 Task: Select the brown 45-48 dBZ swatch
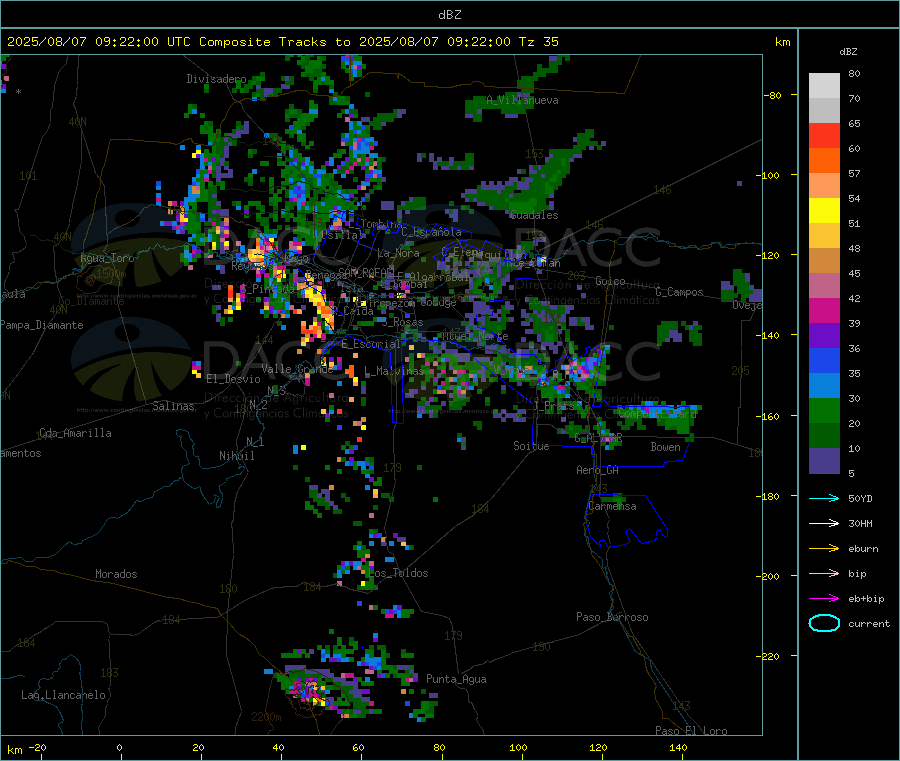824,261
